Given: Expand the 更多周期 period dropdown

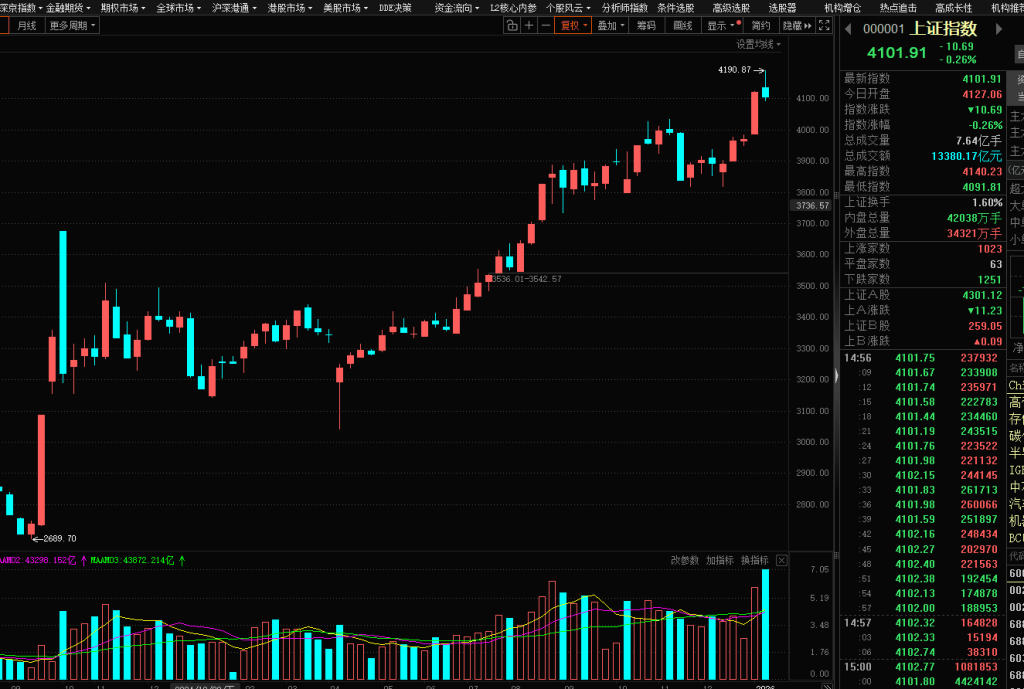Looking at the screenshot, I should (73, 26).
